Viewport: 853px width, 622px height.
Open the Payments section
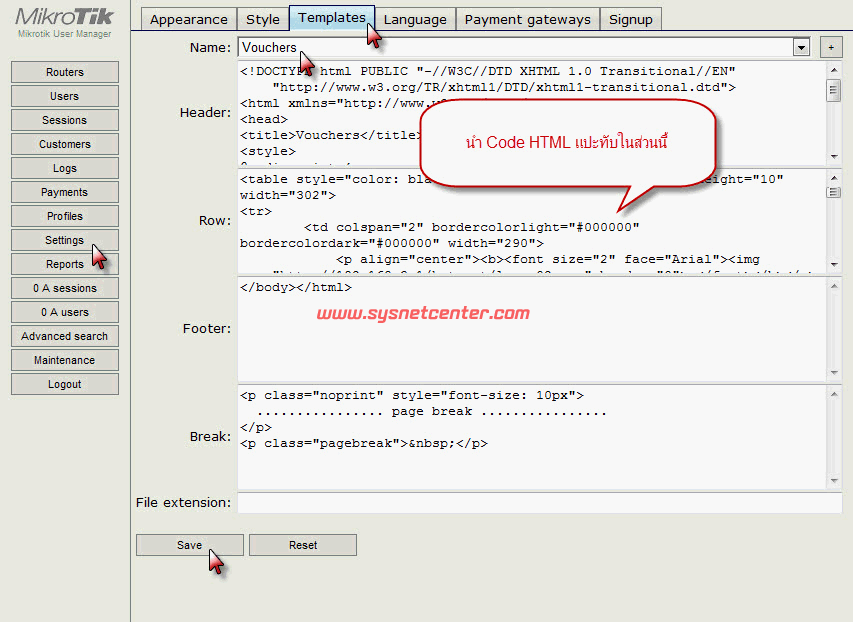click(65, 192)
